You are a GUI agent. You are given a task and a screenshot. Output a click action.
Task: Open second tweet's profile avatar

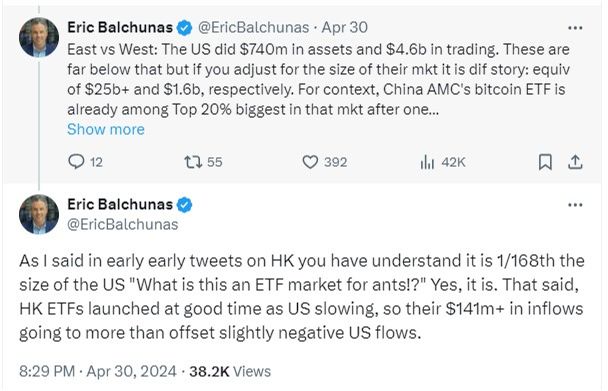39,214
